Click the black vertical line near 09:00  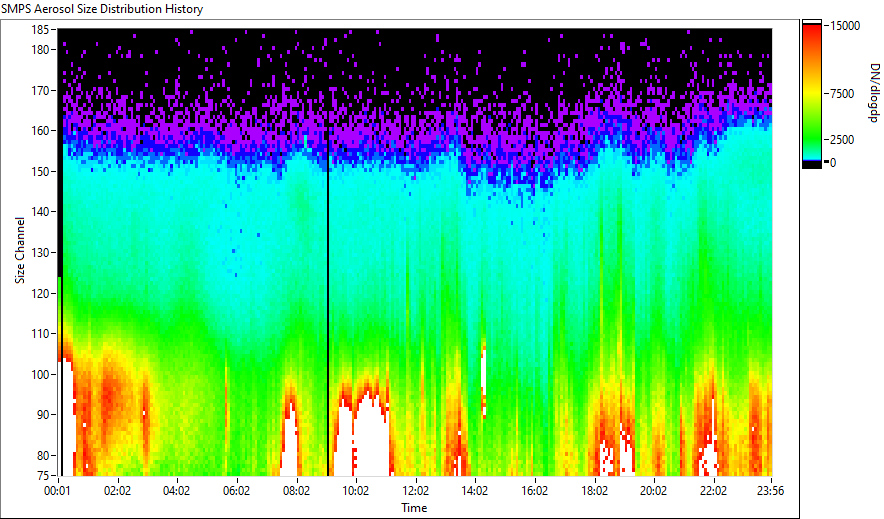point(328,252)
